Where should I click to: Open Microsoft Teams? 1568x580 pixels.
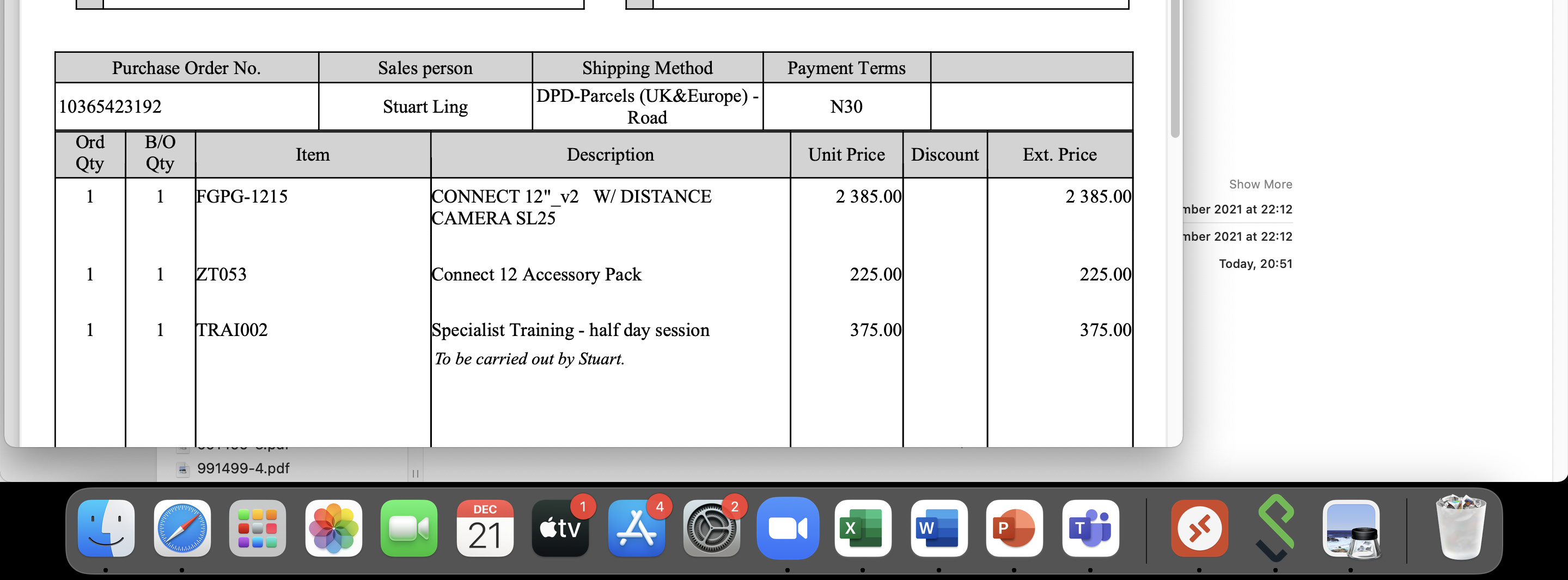click(1090, 528)
